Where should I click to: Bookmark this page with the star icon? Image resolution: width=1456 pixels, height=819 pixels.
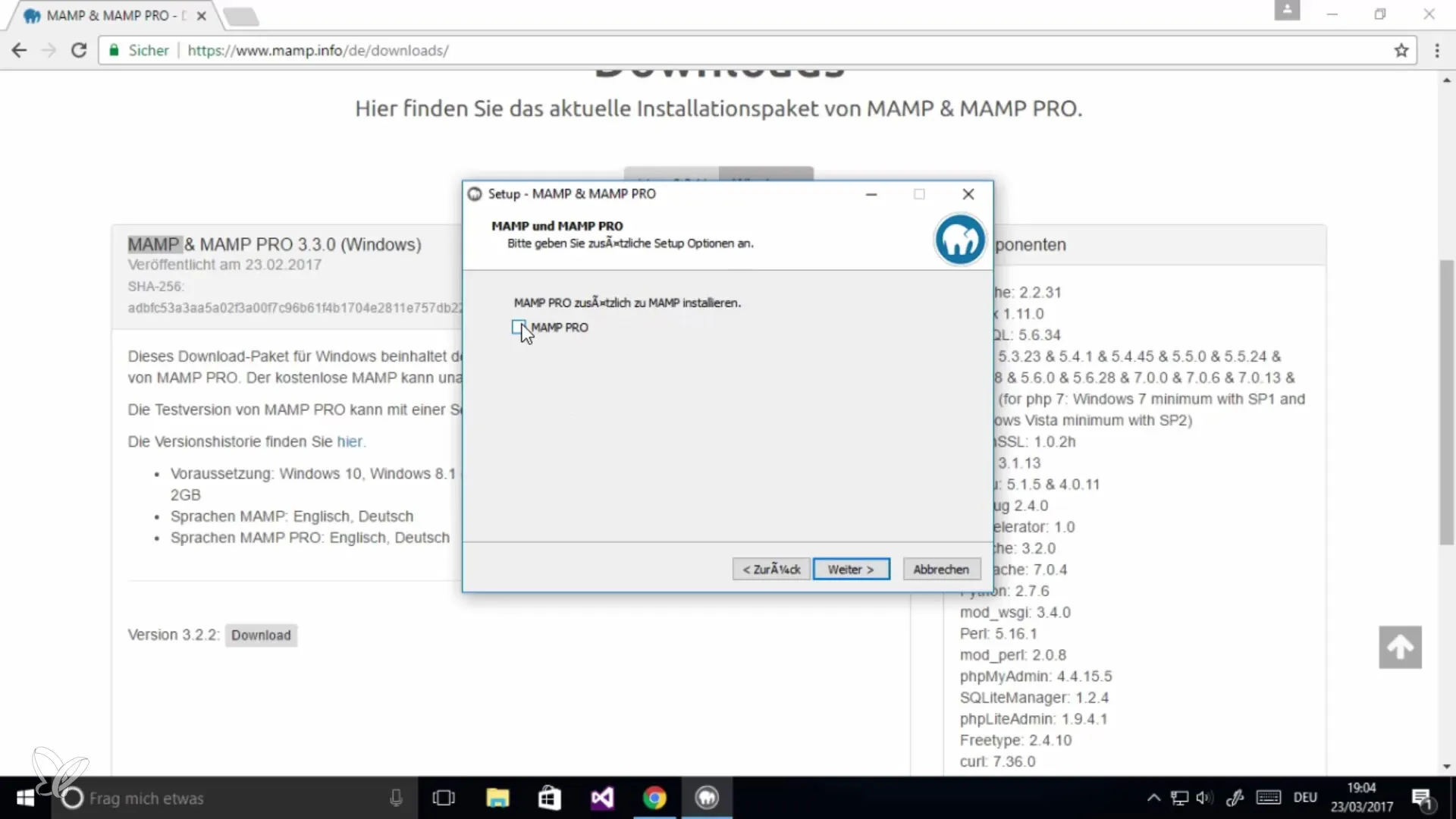click(x=1401, y=50)
